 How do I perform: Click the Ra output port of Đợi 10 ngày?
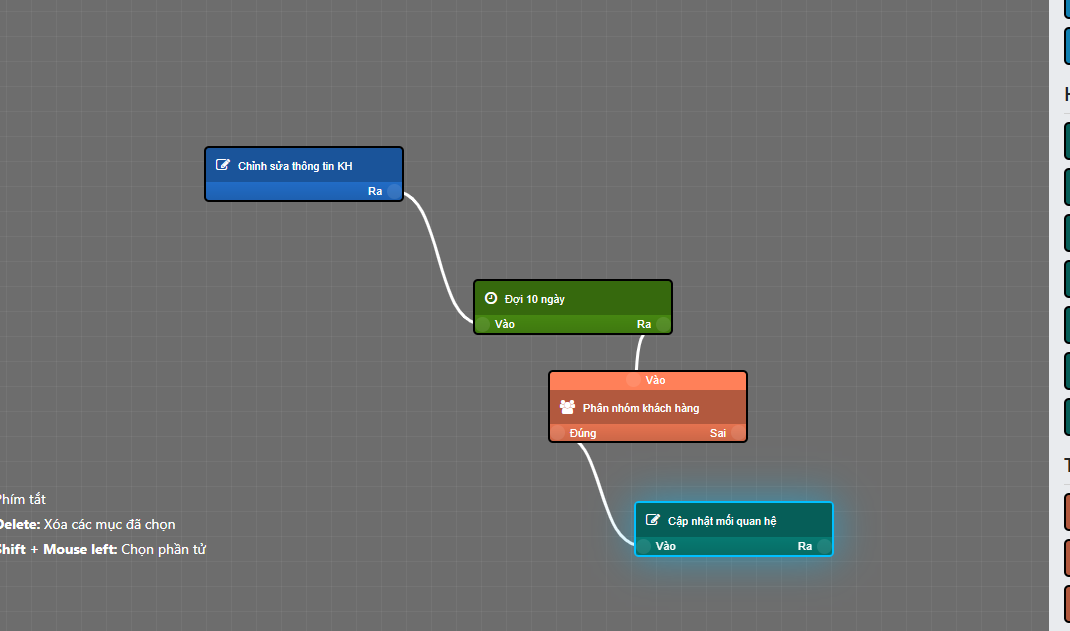(x=662, y=324)
